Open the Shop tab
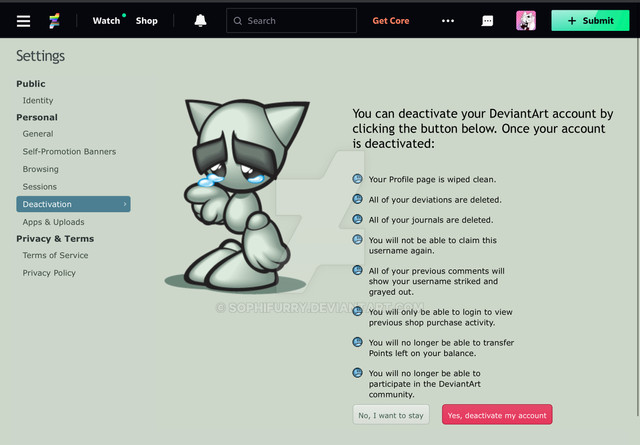Screen dimensions: 640x445 147,21
